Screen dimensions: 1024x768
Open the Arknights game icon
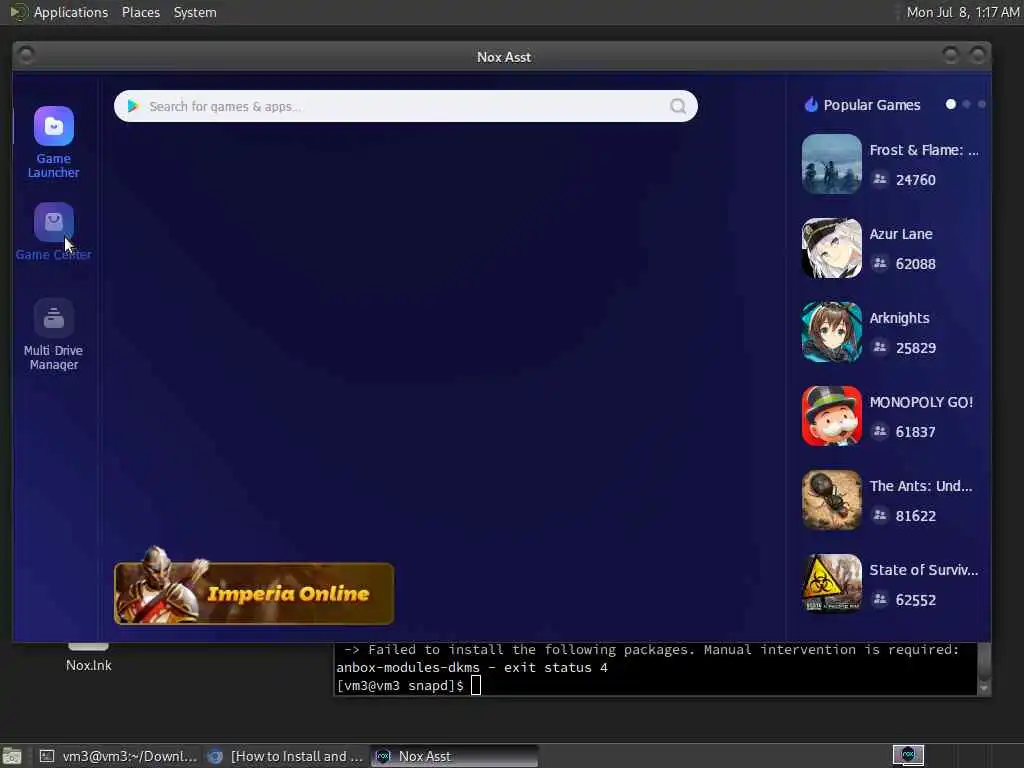click(831, 332)
